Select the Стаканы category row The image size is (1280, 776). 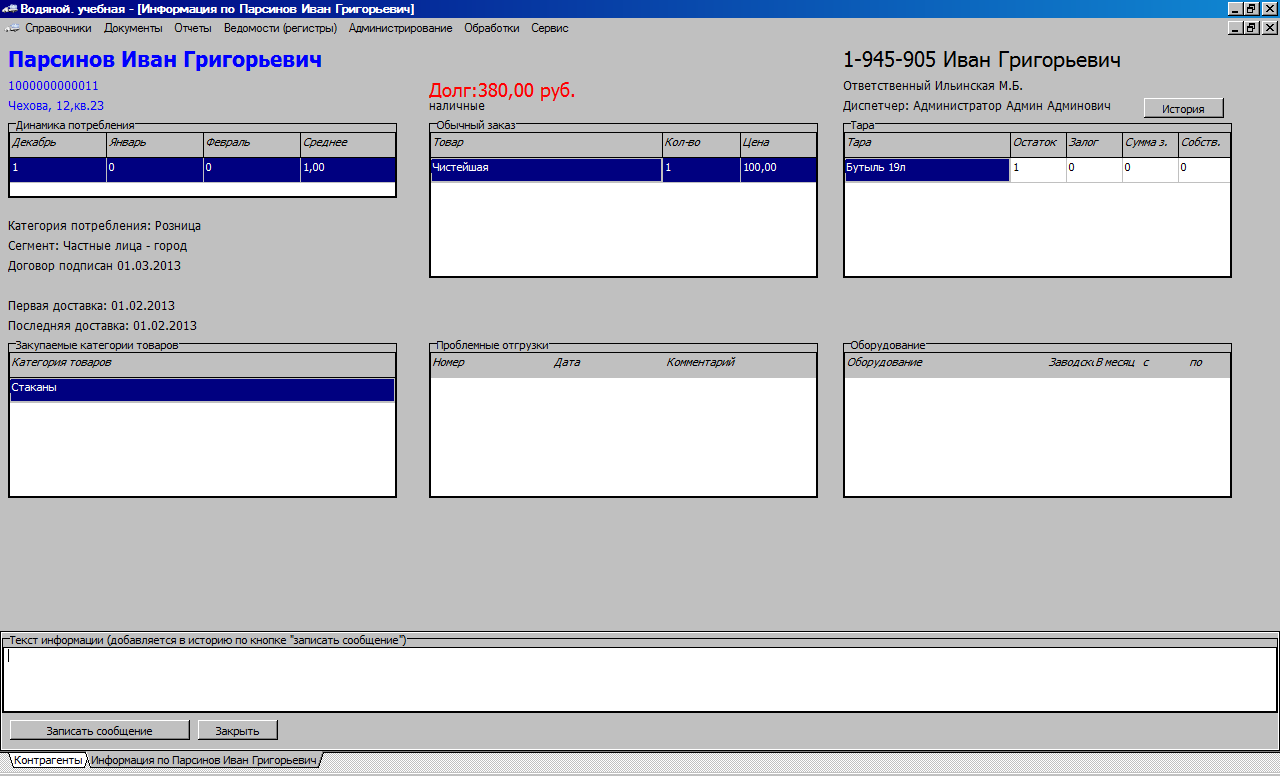(202, 389)
